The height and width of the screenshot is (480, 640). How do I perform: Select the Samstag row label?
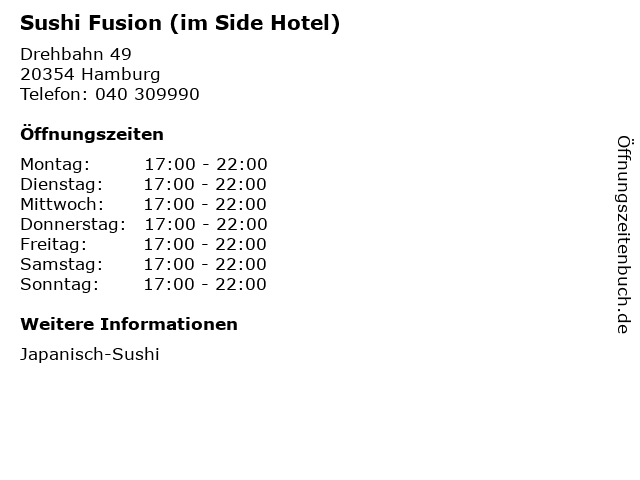(61, 264)
